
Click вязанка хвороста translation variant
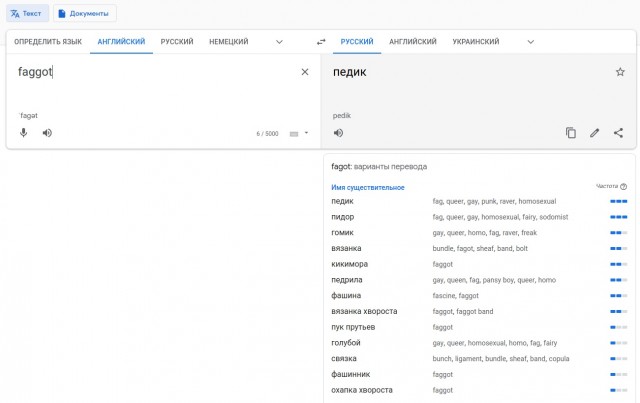[x=364, y=311]
